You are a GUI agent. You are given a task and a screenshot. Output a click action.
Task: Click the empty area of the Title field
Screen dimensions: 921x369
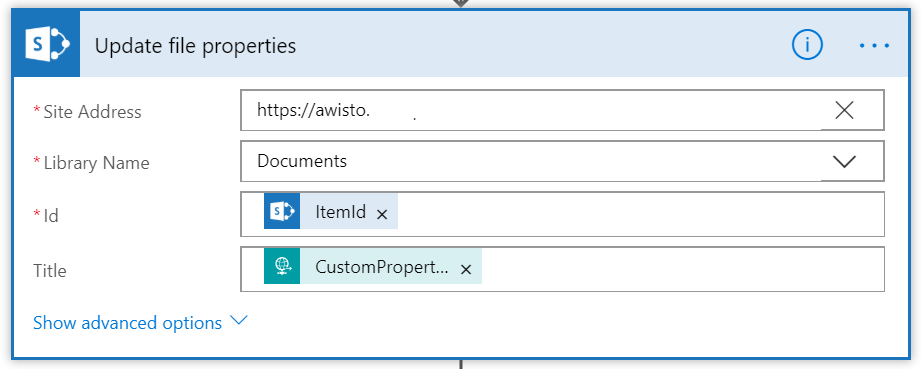pyautogui.click(x=681, y=269)
